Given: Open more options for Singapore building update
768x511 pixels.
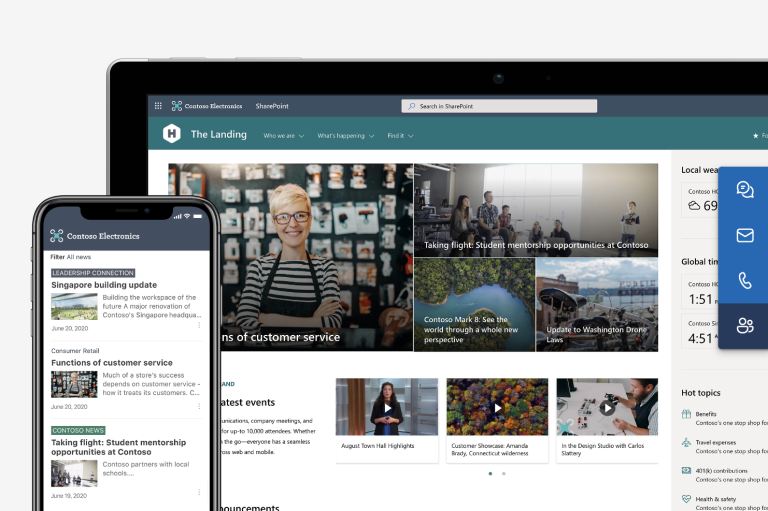Looking at the screenshot, I should click(199, 325).
